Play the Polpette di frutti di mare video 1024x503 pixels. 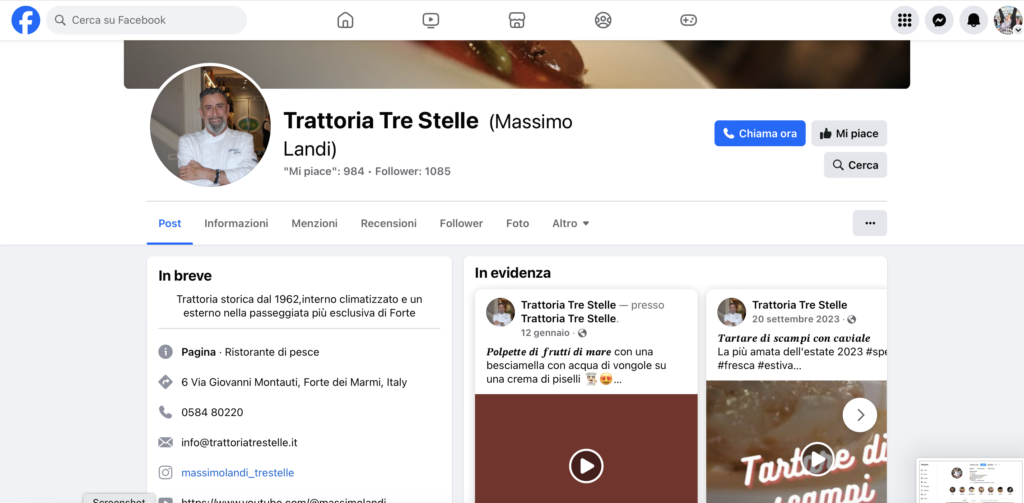tap(586, 466)
